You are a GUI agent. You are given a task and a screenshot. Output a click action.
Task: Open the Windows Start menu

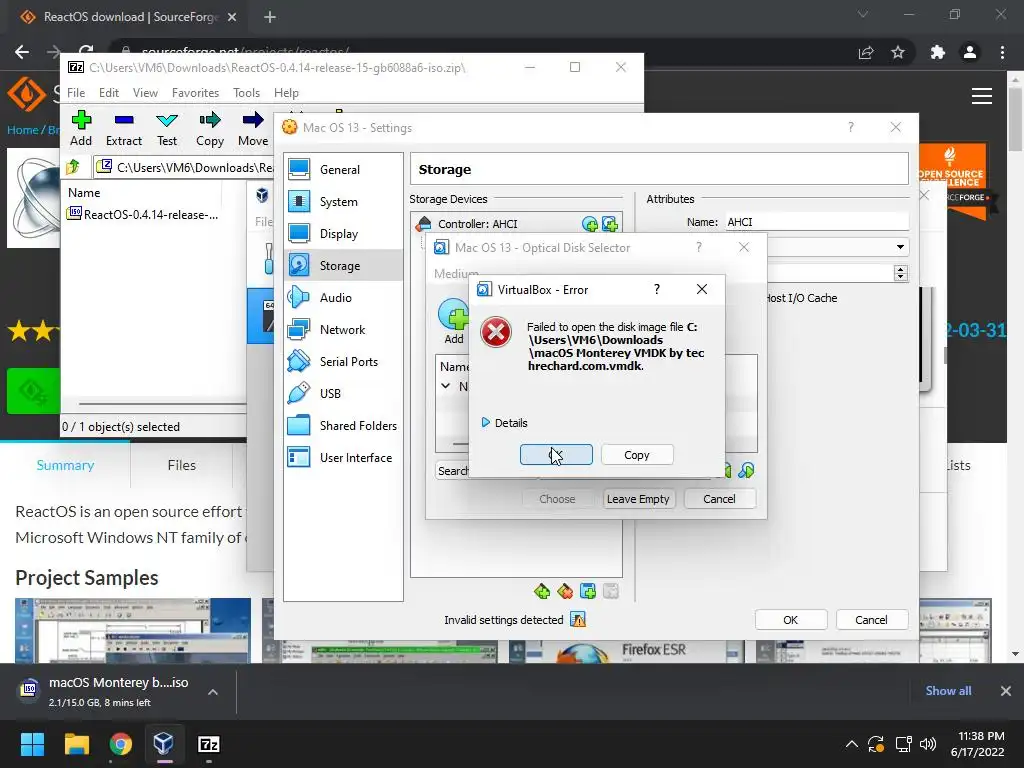point(32,744)
